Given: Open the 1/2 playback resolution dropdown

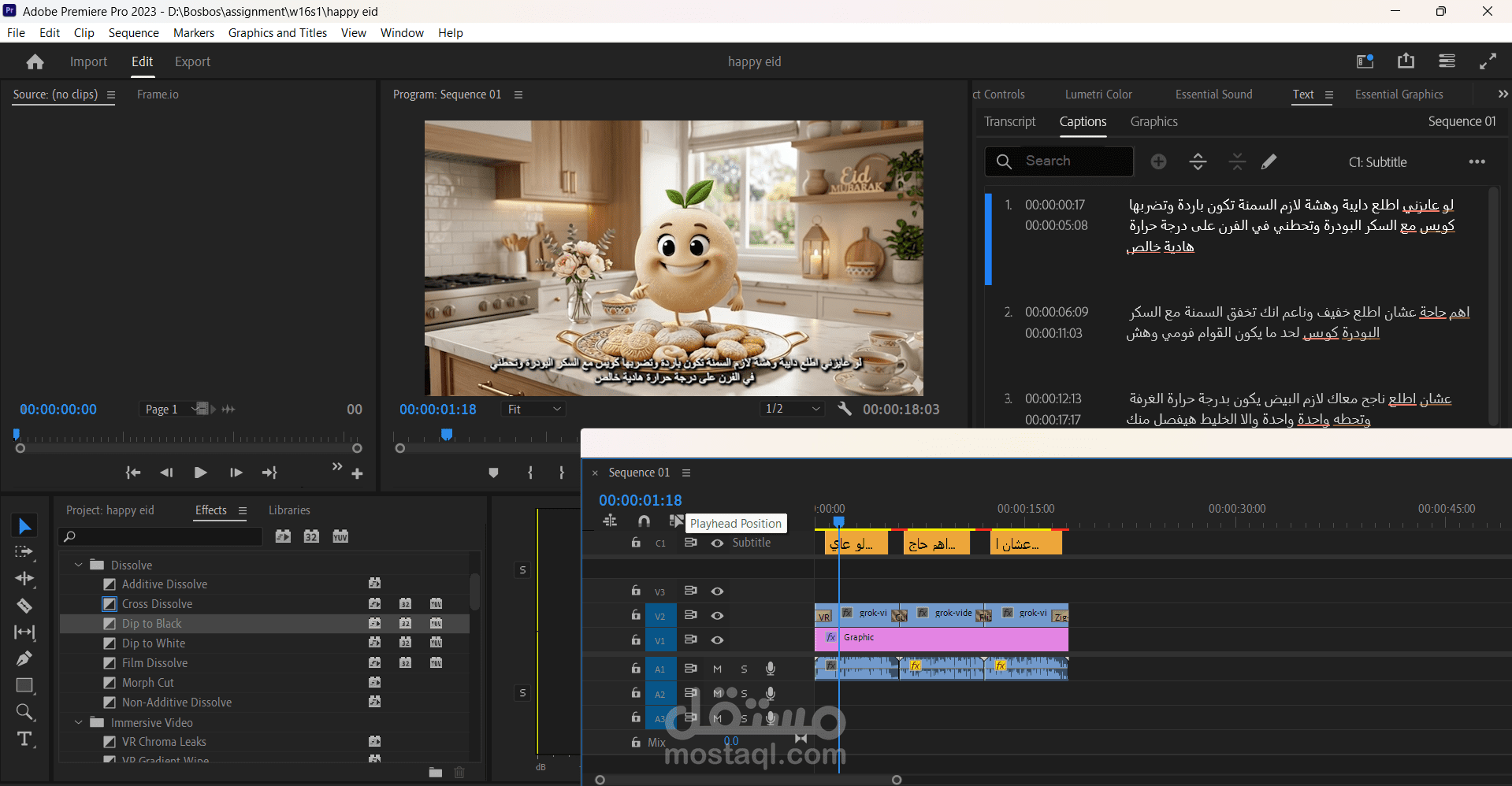Looking at the screenshot, I should tap(792, 409).
